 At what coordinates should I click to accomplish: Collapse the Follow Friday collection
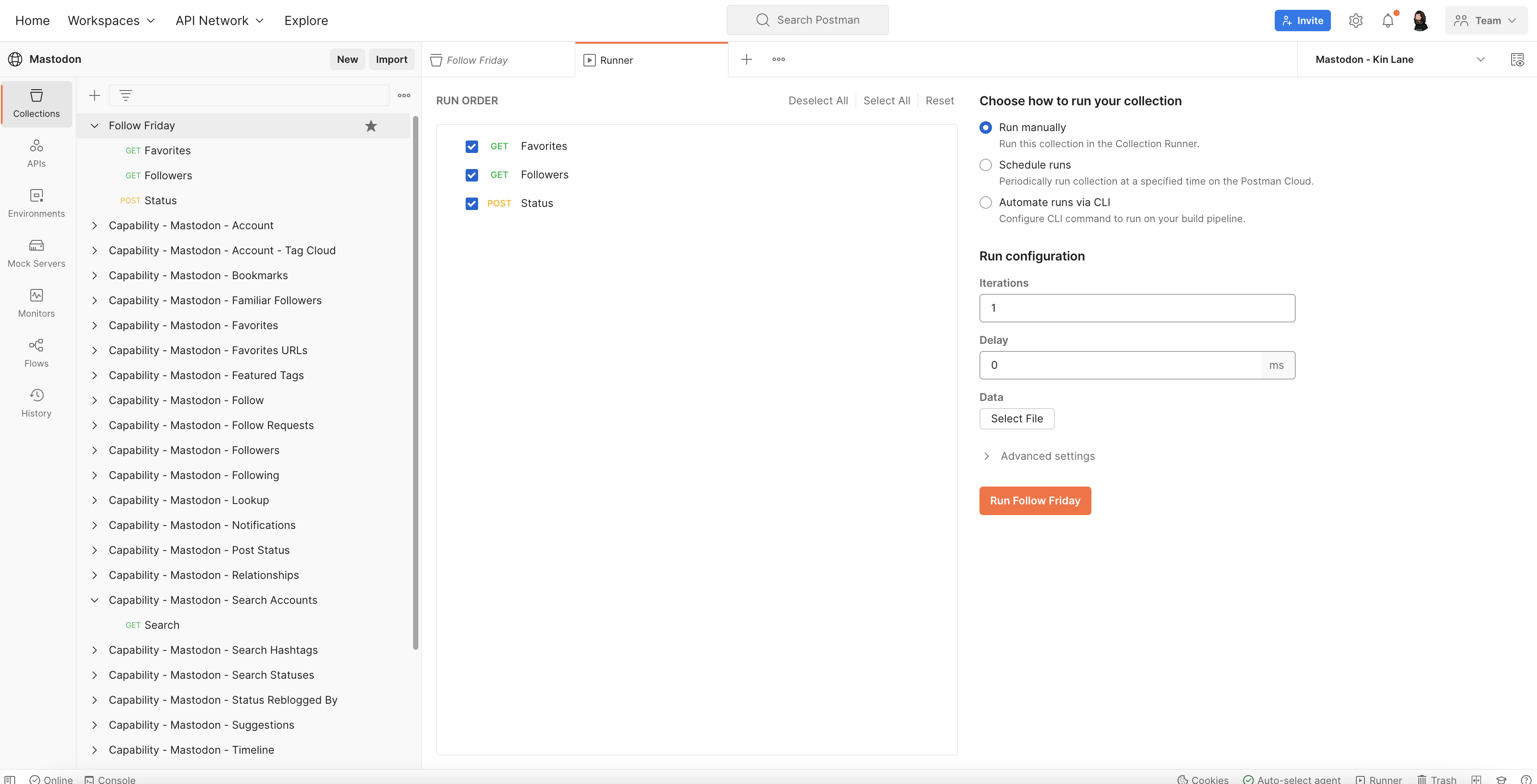click(x=94, y=125)
